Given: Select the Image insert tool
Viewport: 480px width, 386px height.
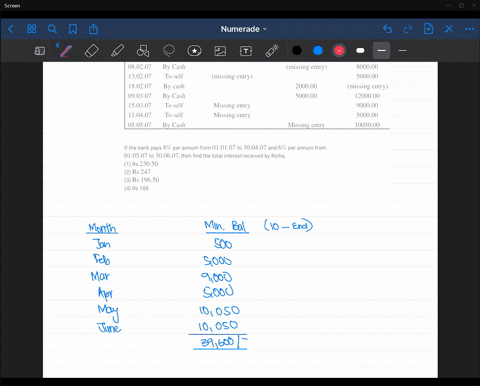Looking at the screenshot, I should click(220, 51).
